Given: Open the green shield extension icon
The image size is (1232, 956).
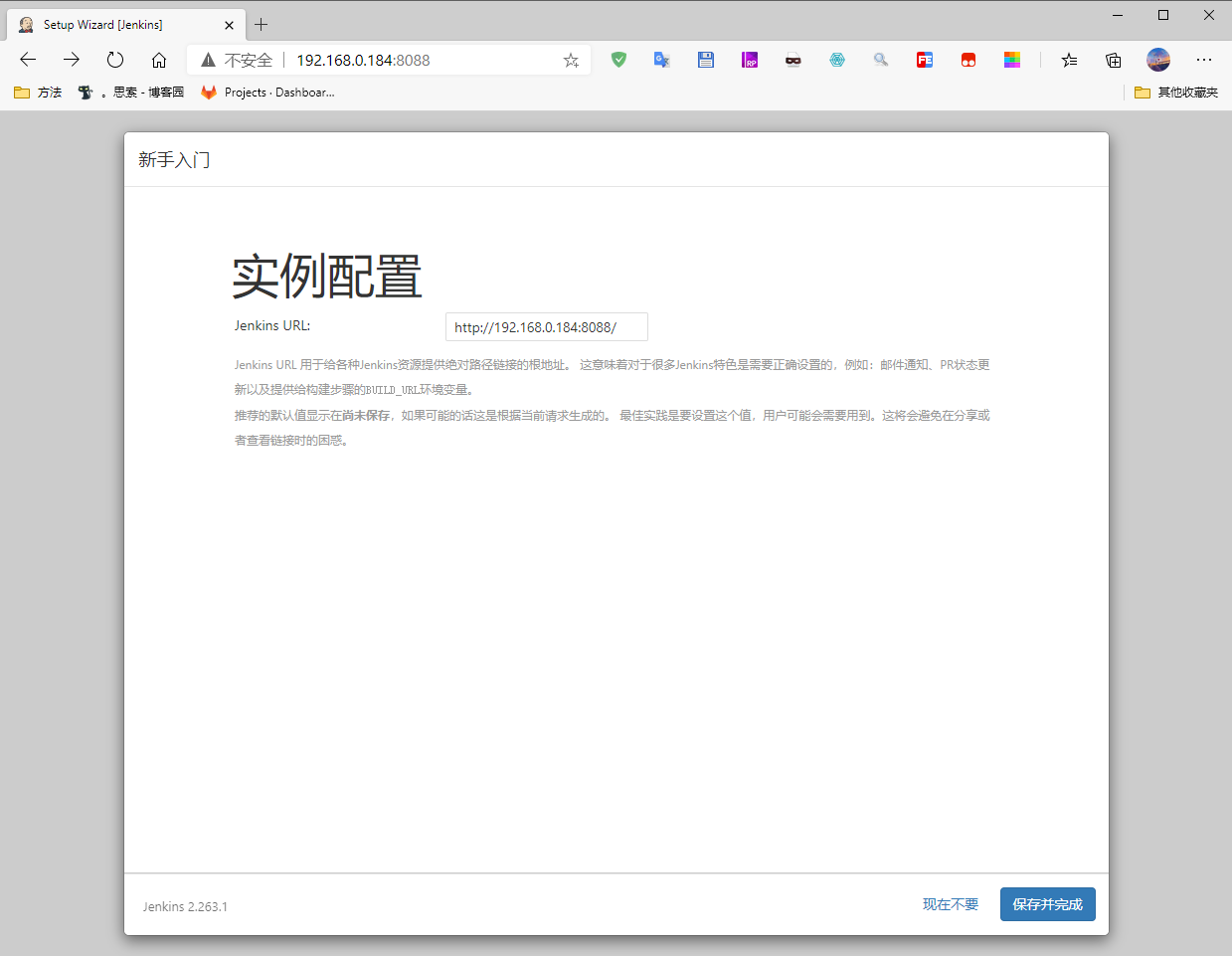Looking at the screenshot, I should click(618, 60).
